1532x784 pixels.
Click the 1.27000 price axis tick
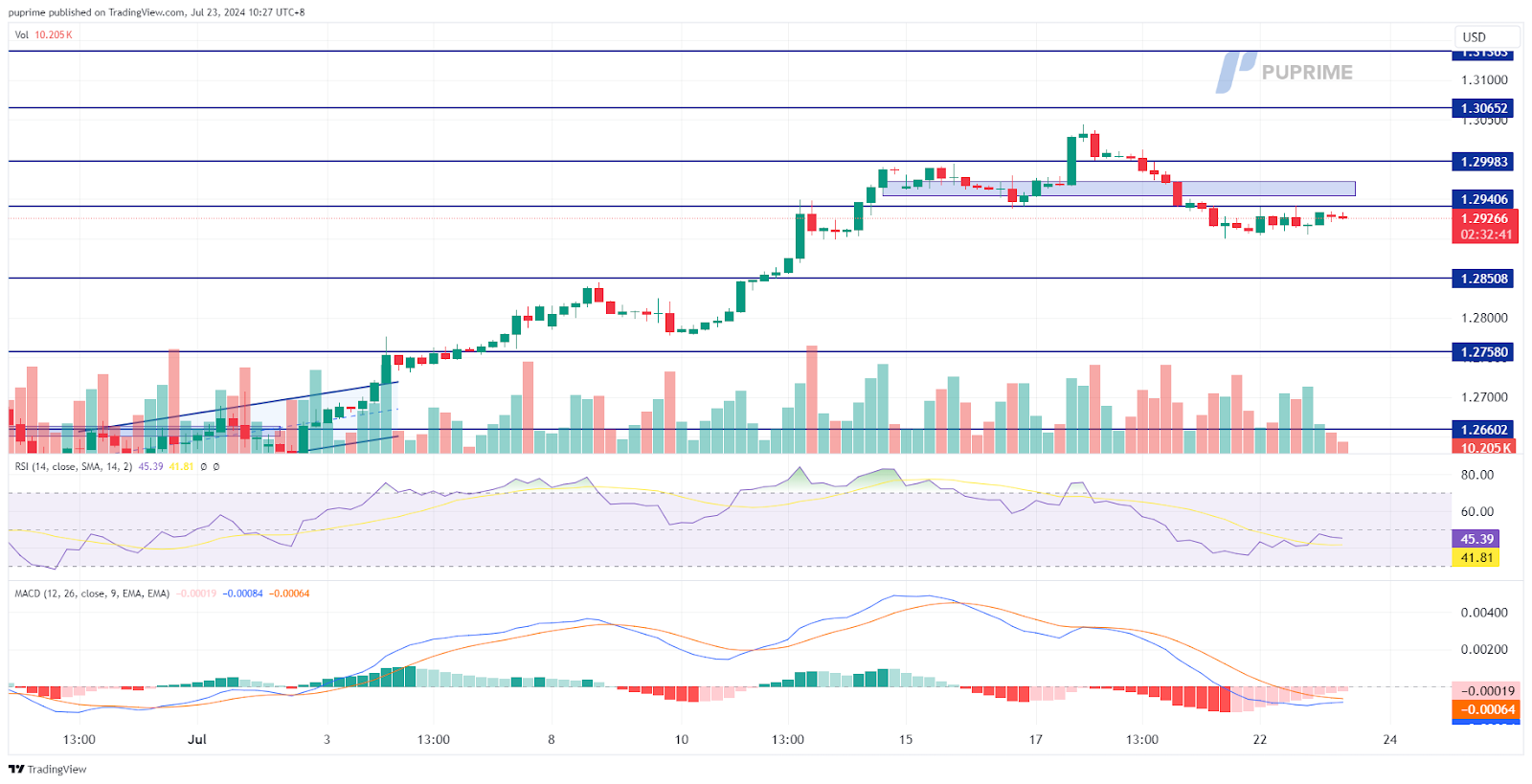pyautogui.click(x=1484, y=397)
